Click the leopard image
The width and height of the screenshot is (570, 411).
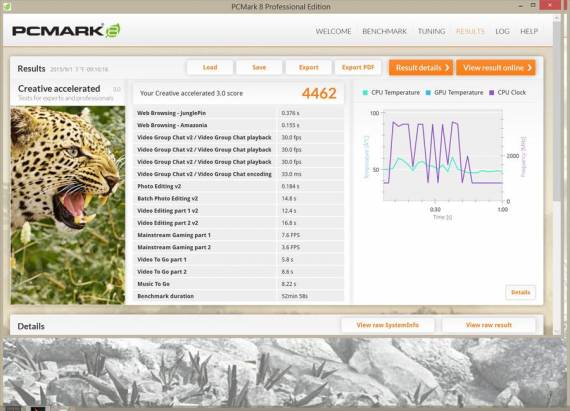(68, 205)
